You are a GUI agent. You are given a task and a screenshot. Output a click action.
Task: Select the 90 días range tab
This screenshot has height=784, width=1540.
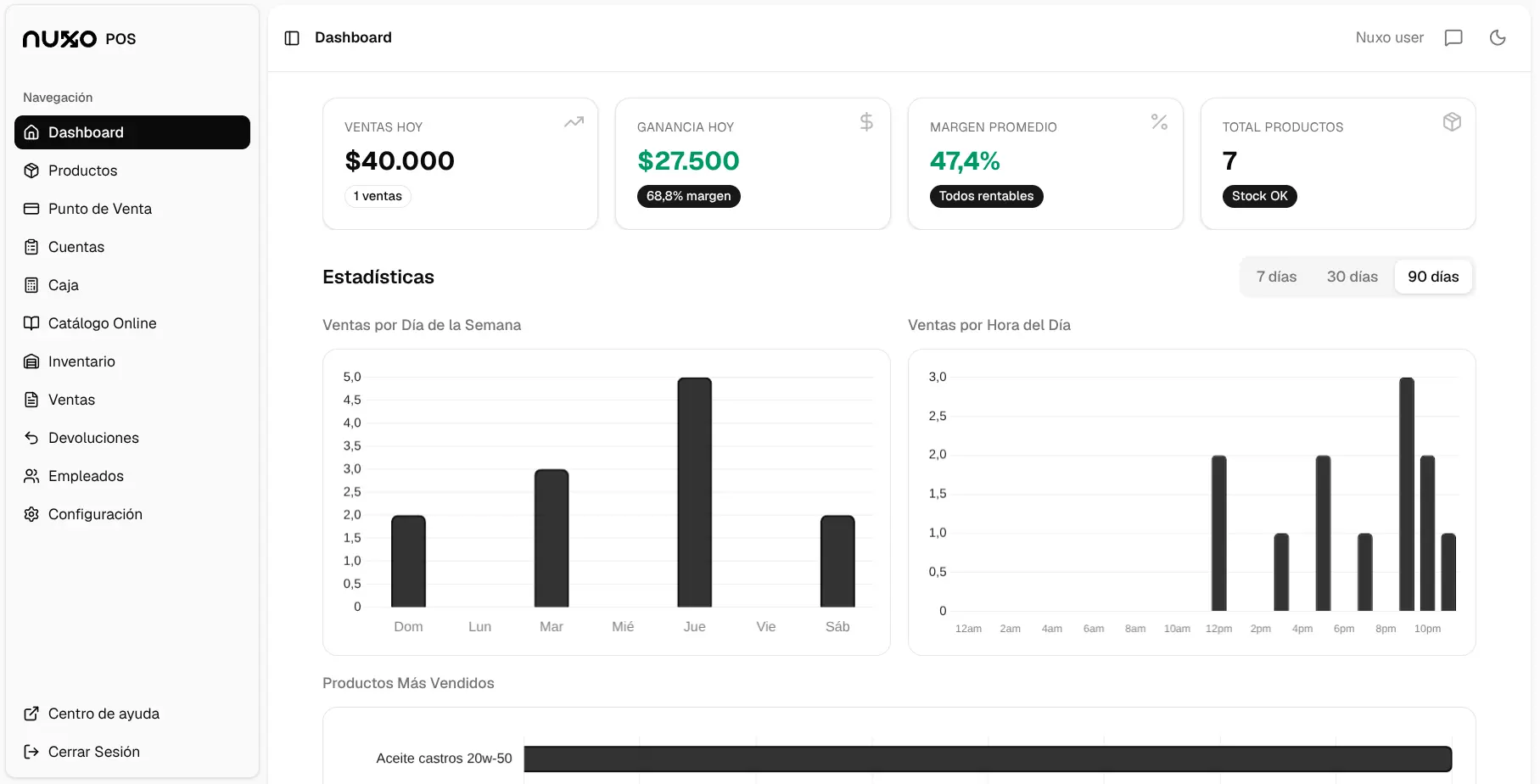[1433, 277]
